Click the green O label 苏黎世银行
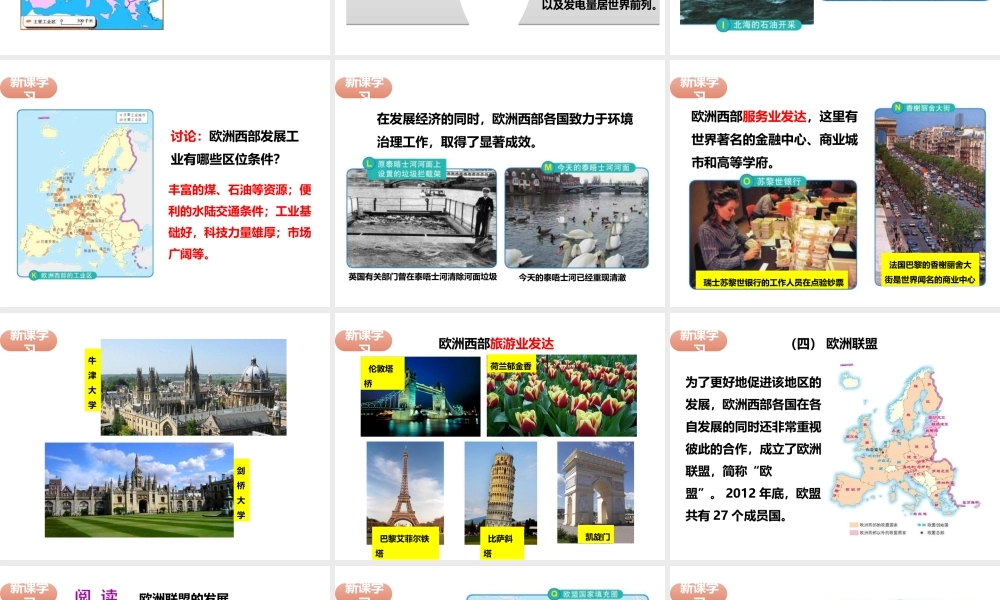The image size is (1000, 600). pos(773,181)
